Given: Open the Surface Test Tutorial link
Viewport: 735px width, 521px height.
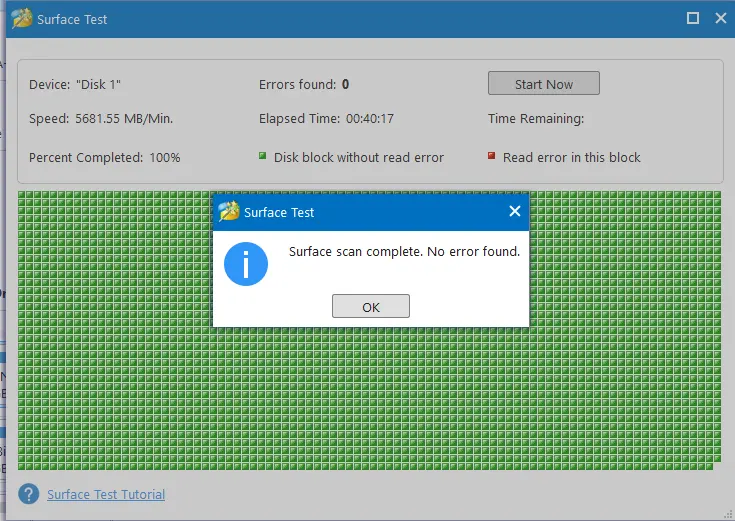Looking at the screenshot, I should click(x=106, y=494).
